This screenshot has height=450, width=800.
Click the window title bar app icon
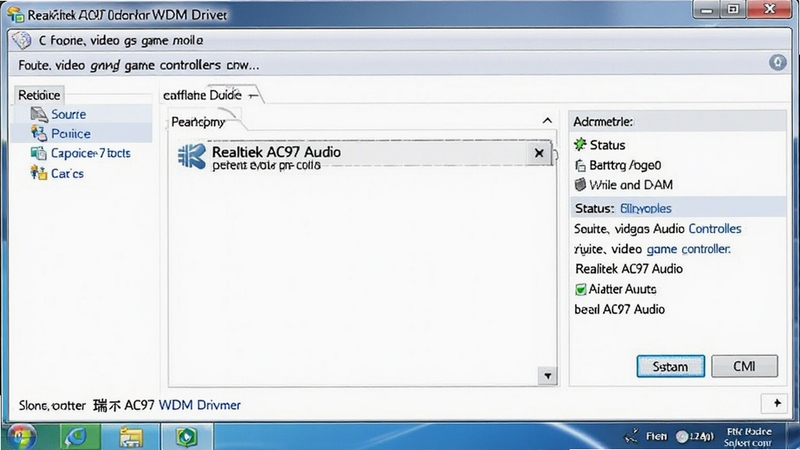(x=15, y=15)
